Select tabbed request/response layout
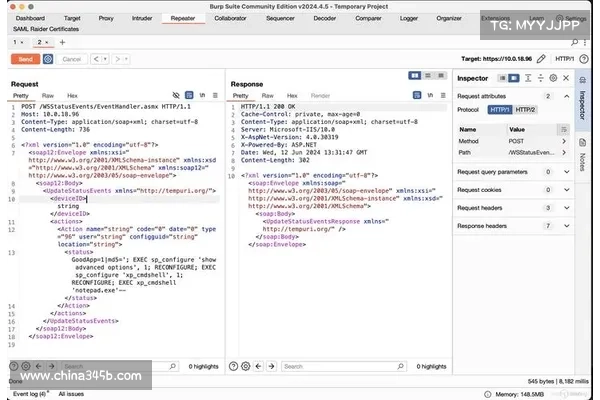 tap(441, 75)
